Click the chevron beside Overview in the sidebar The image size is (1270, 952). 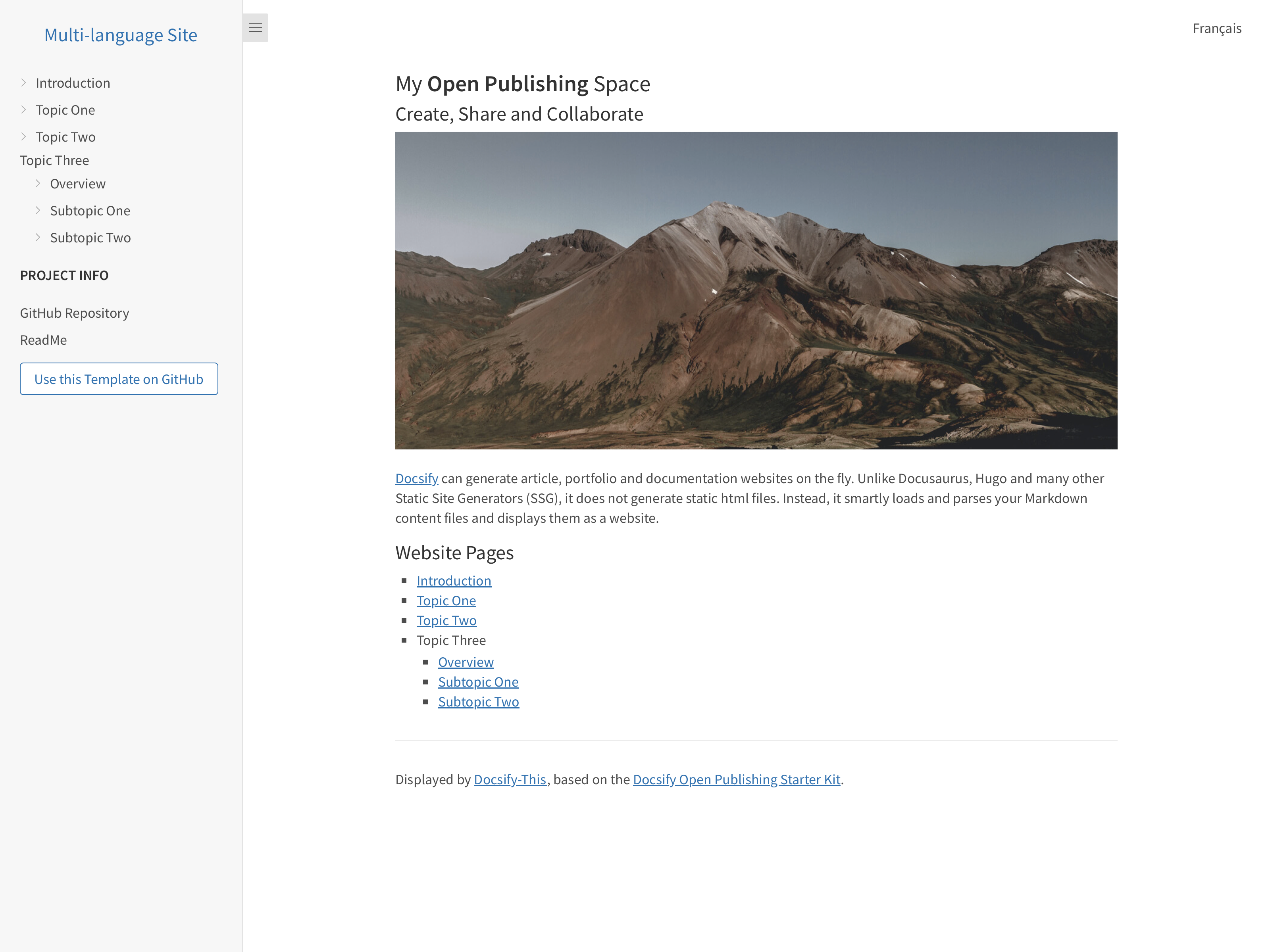pyautogui.click(x=38, y=184)
